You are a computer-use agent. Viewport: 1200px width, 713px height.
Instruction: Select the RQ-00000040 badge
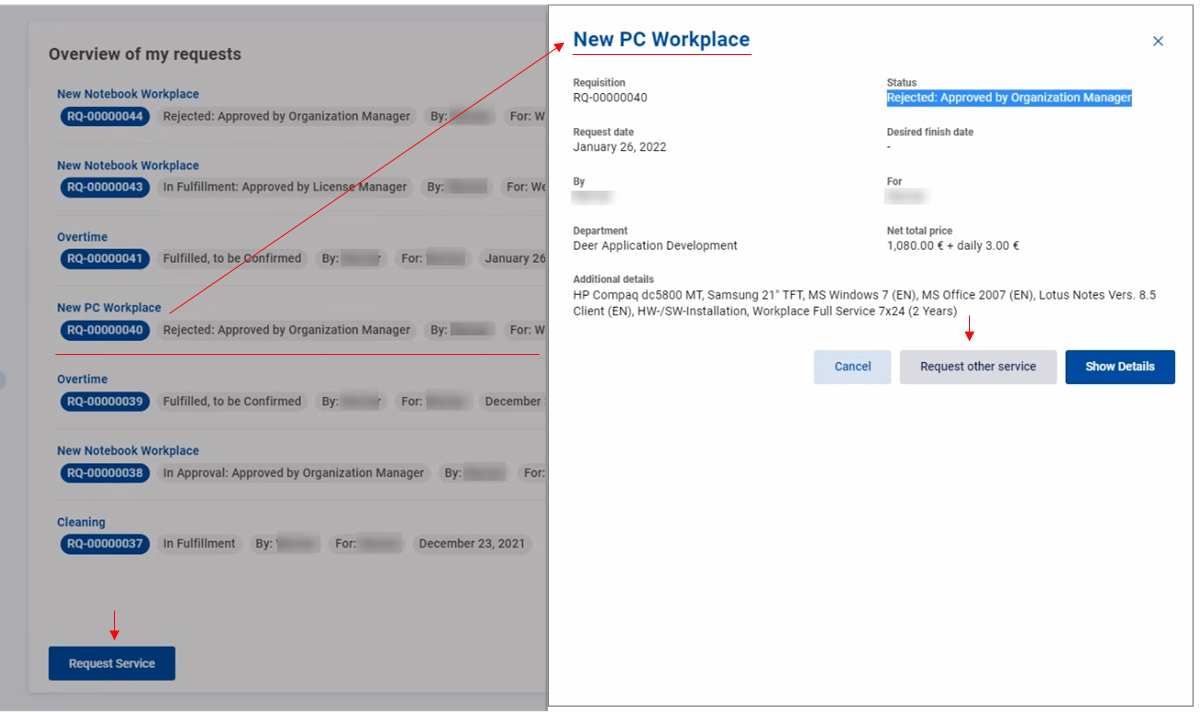[105, 330]
